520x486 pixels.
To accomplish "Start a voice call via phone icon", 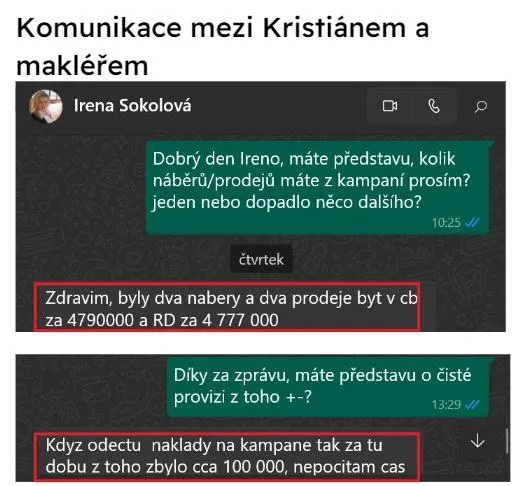I will click(434, 106).
